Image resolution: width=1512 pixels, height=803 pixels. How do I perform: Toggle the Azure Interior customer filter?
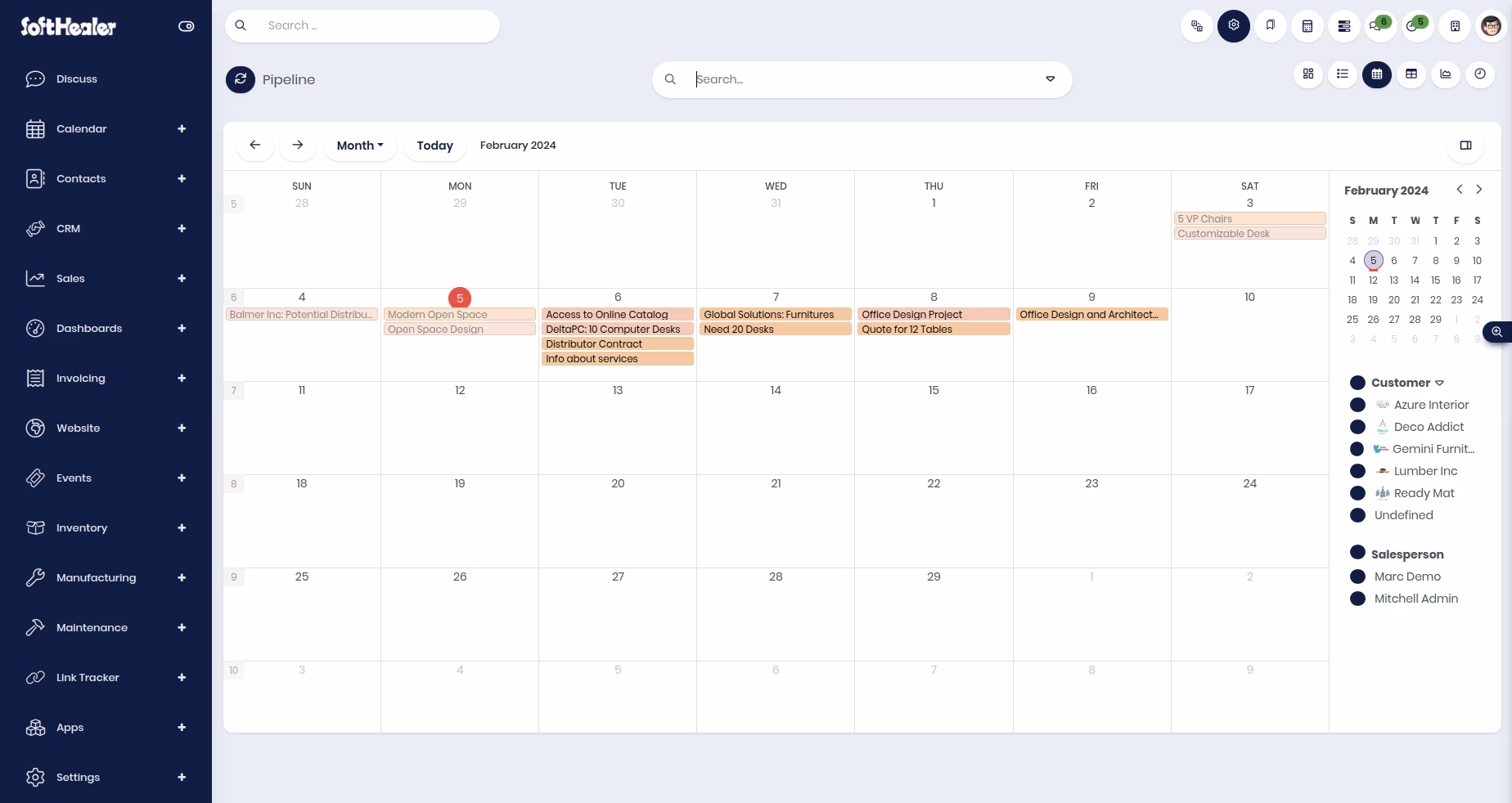click(x=1357, y=405)
